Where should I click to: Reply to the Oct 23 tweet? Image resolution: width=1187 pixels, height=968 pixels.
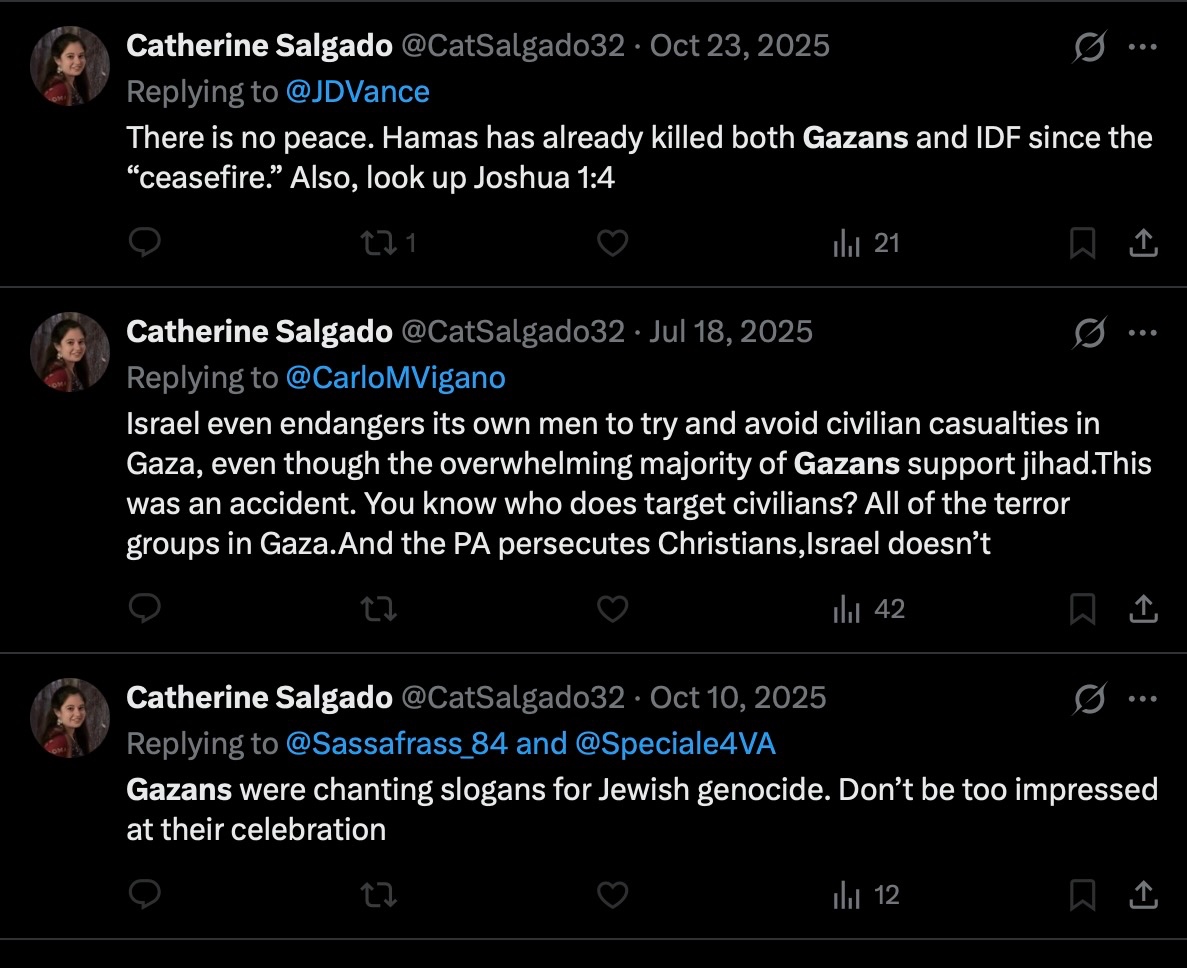click(x=145, y=242)
